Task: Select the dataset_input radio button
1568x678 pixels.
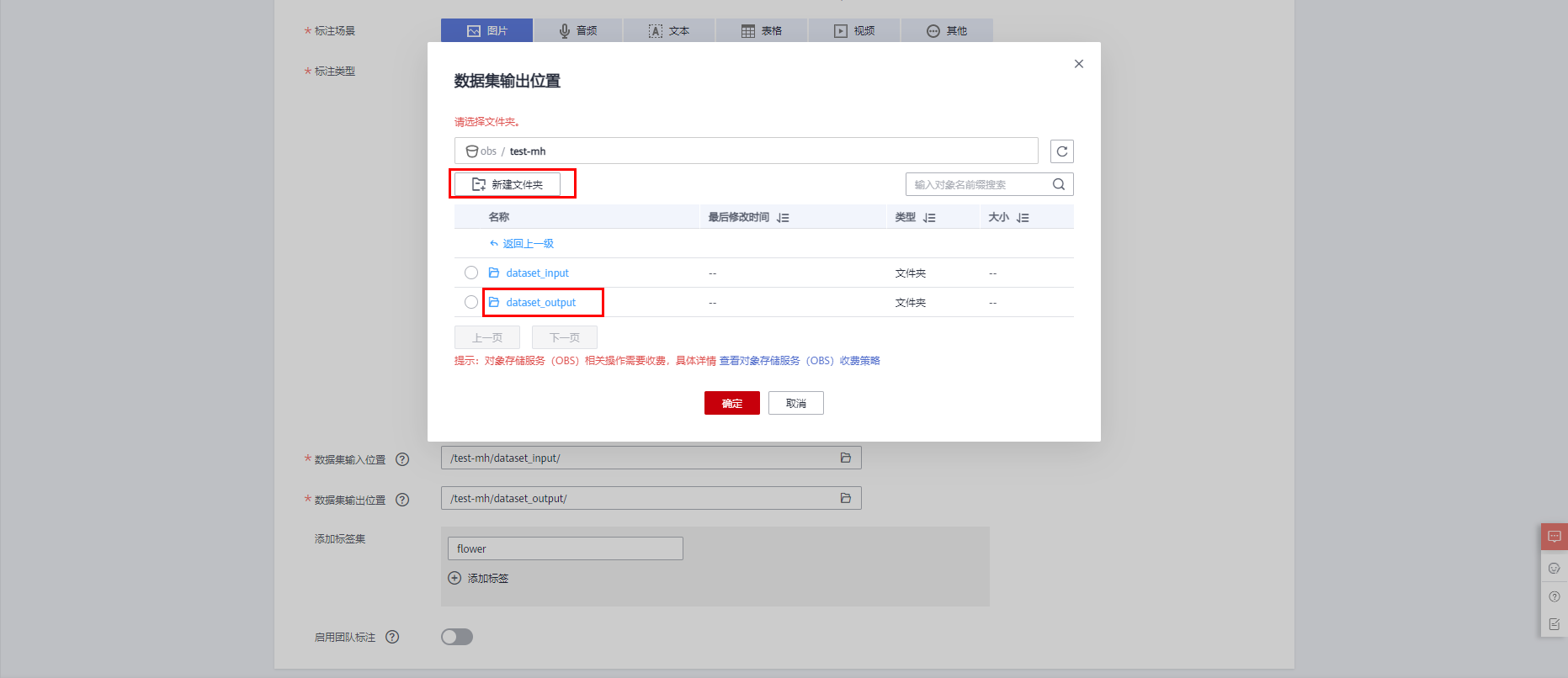Action: coord(471,273)
